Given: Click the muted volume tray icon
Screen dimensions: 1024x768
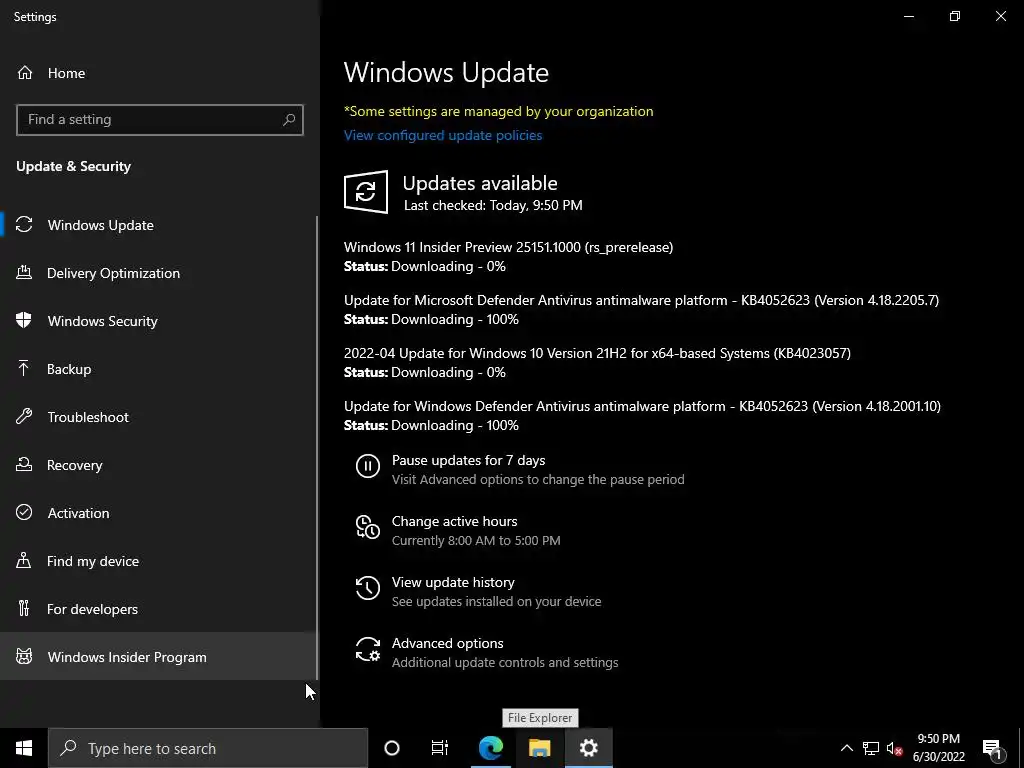Looking at the screenshot, I should [895, 748].
